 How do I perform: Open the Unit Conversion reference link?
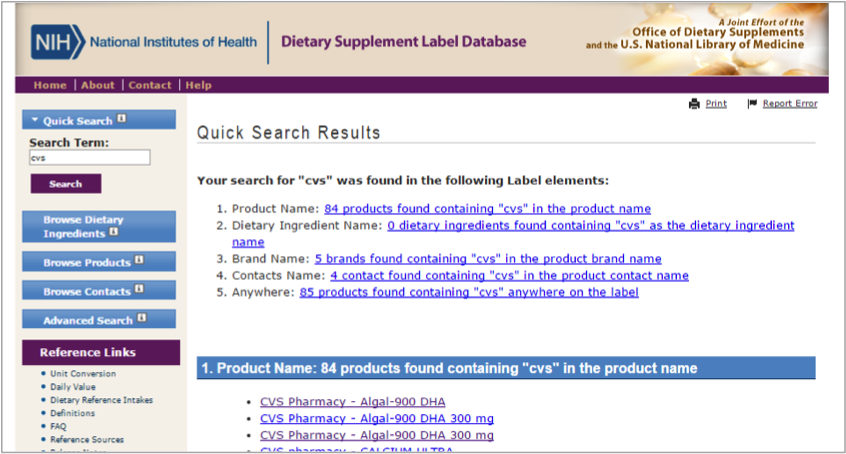[x=83, y=374]
